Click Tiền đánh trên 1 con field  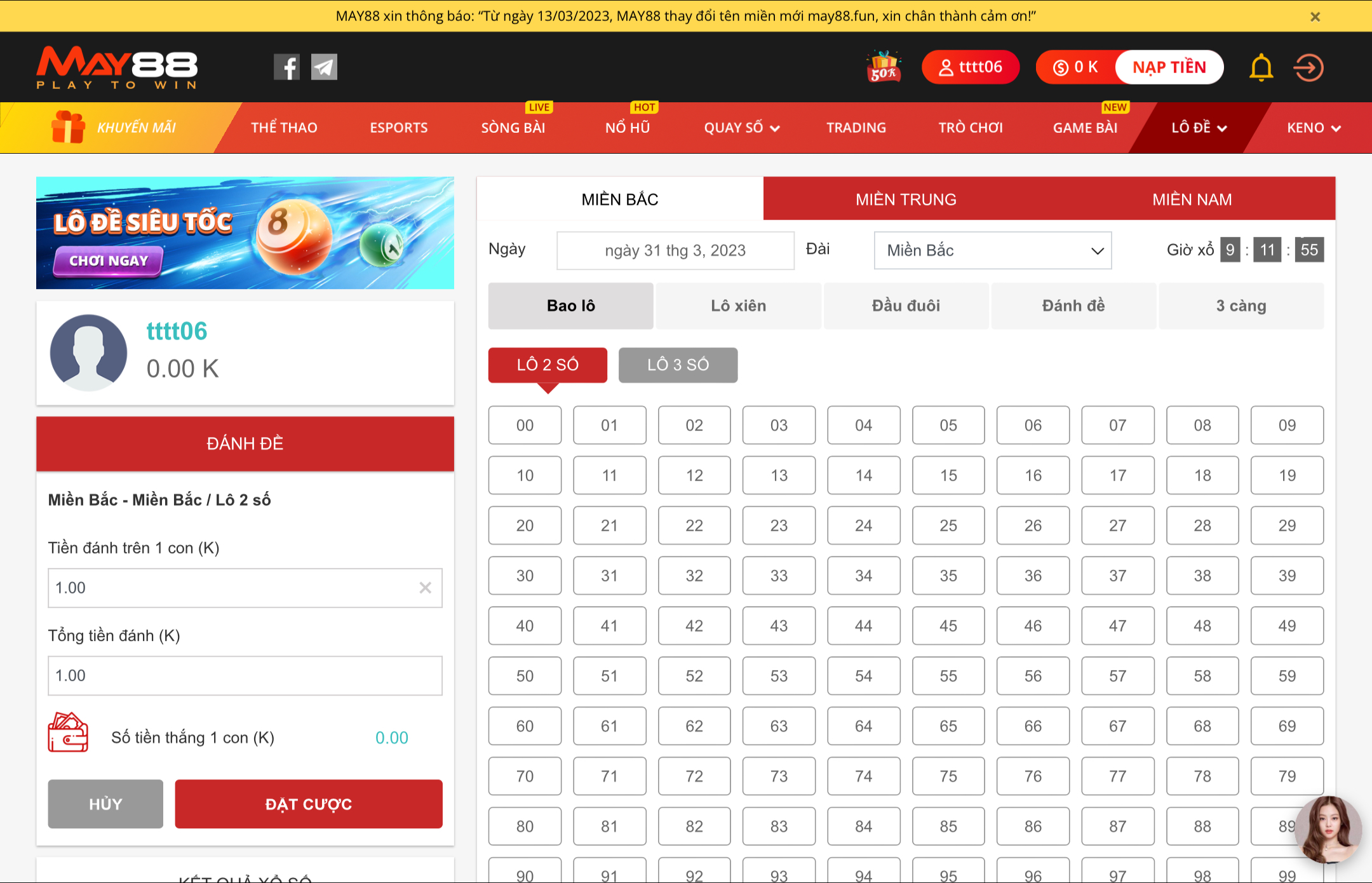coord(245,588)
